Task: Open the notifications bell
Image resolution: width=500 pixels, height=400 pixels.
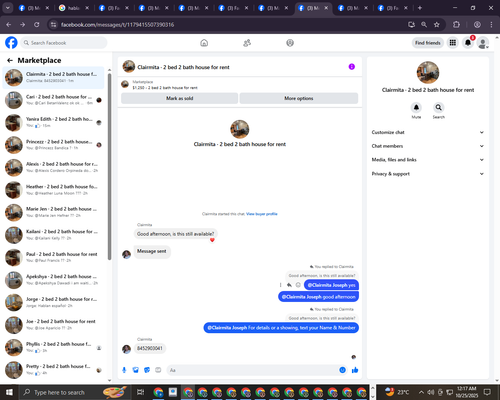Action: [468, 43]
